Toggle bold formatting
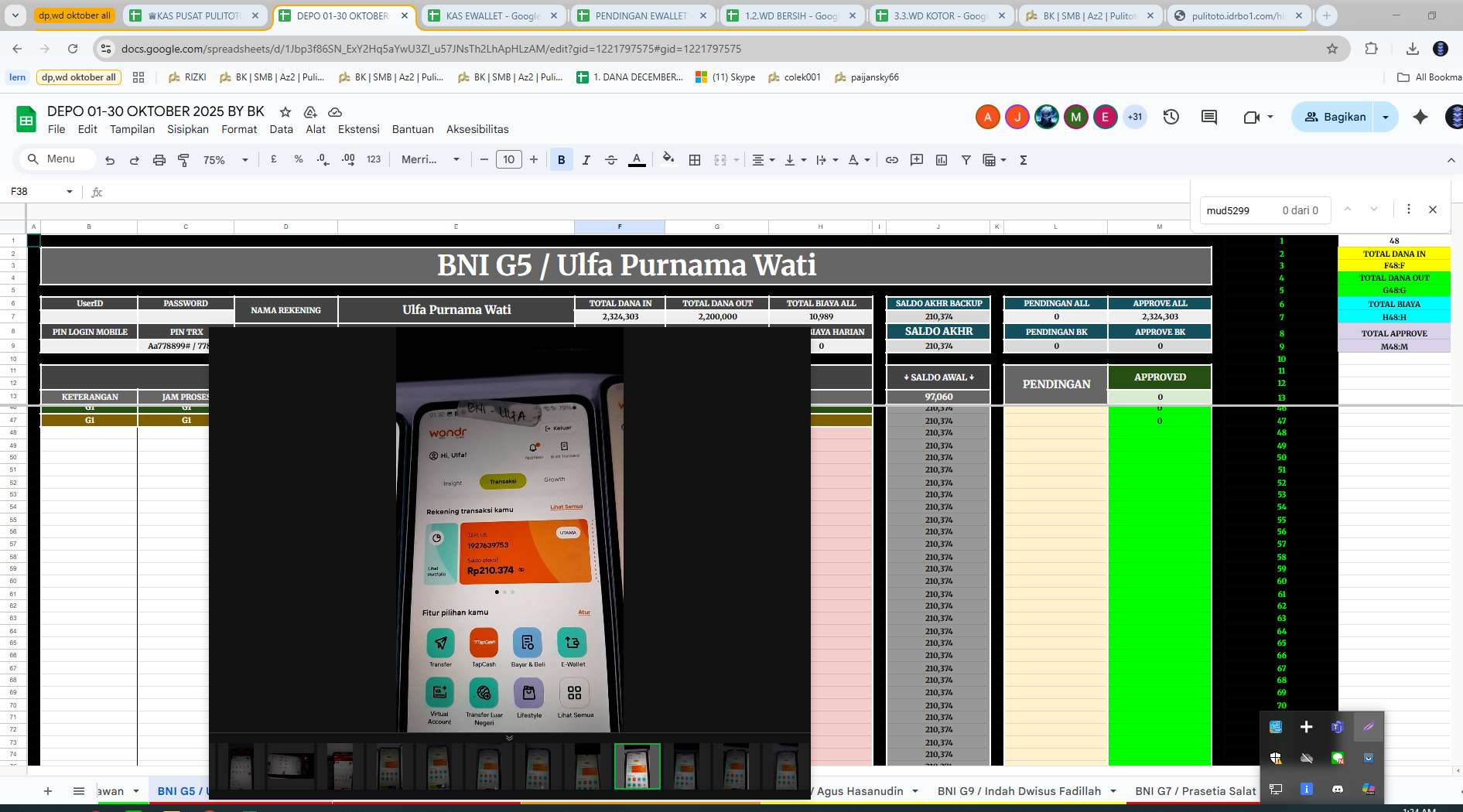 coord(561,160)
